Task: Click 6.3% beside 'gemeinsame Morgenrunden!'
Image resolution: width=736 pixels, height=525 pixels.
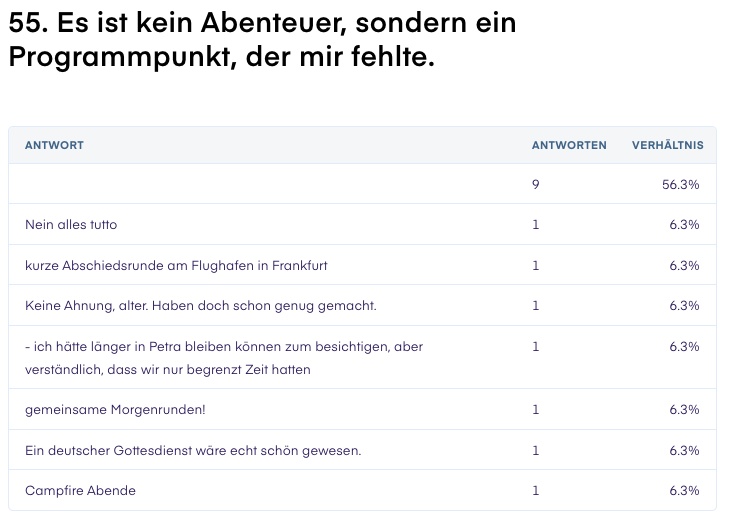Action: coord(684,409)
